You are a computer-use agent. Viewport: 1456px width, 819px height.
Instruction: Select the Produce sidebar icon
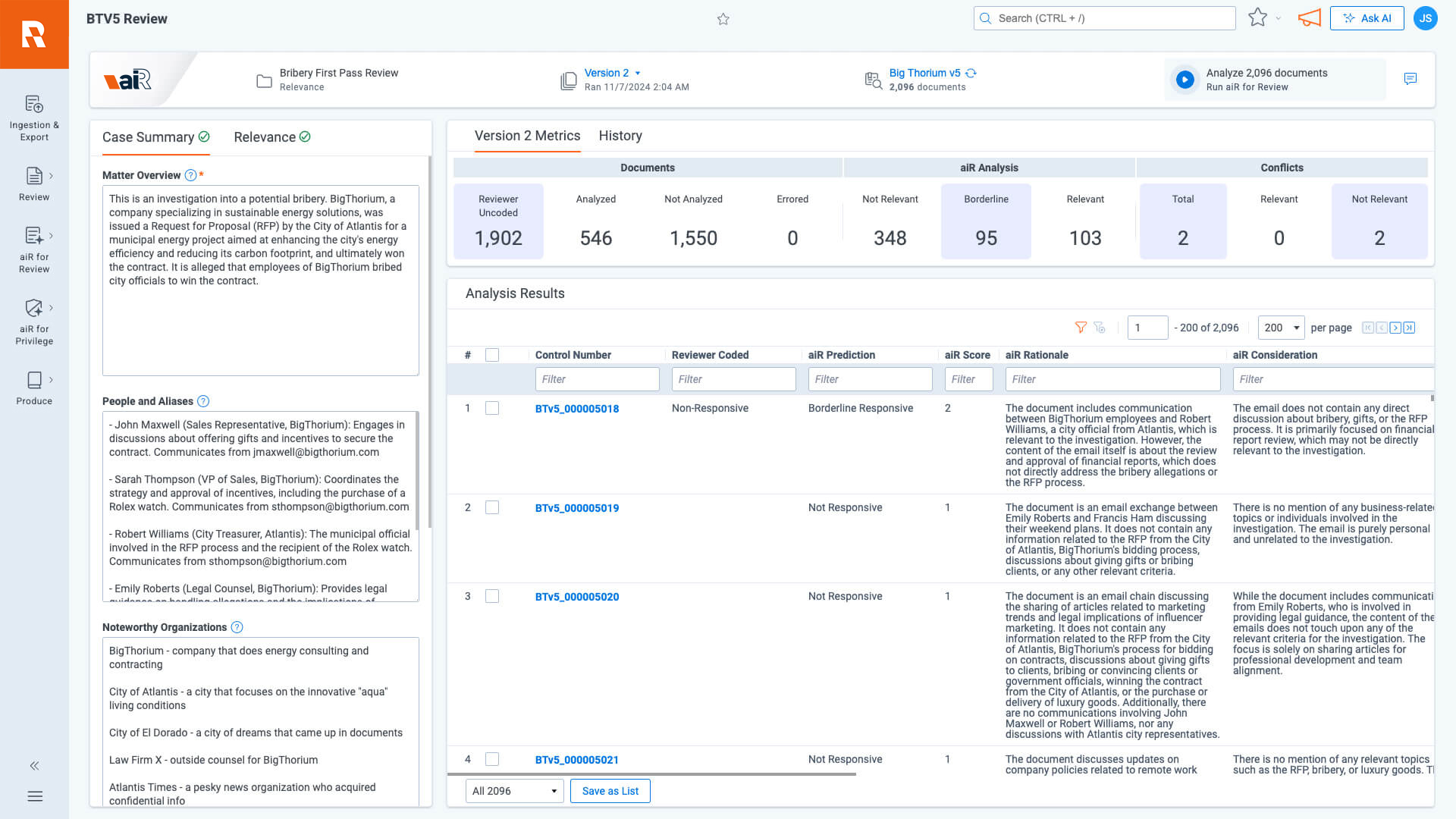click(34, 387)
